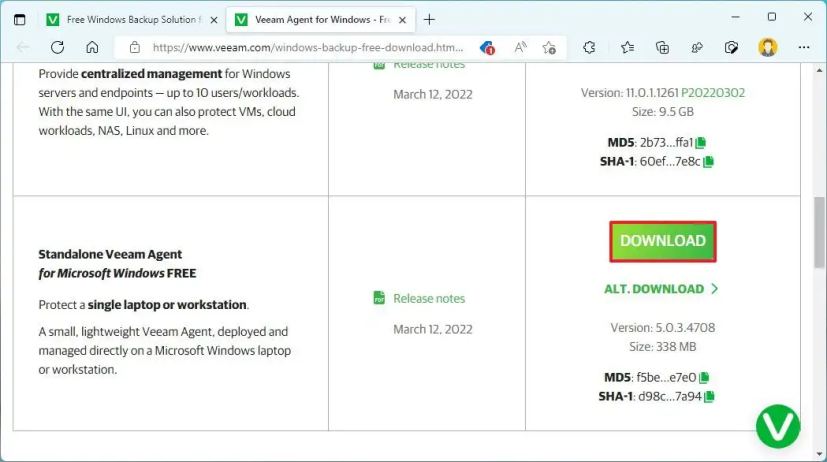Open the browser essentials heart icon

point(697,48)
